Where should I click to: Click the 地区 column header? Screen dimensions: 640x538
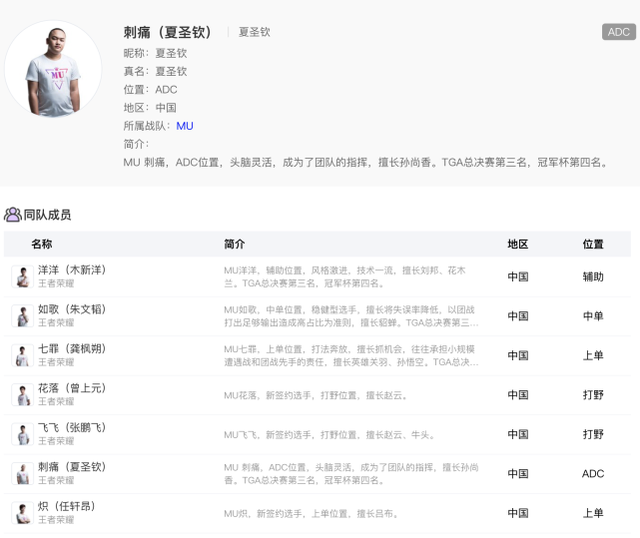[517, 244]
